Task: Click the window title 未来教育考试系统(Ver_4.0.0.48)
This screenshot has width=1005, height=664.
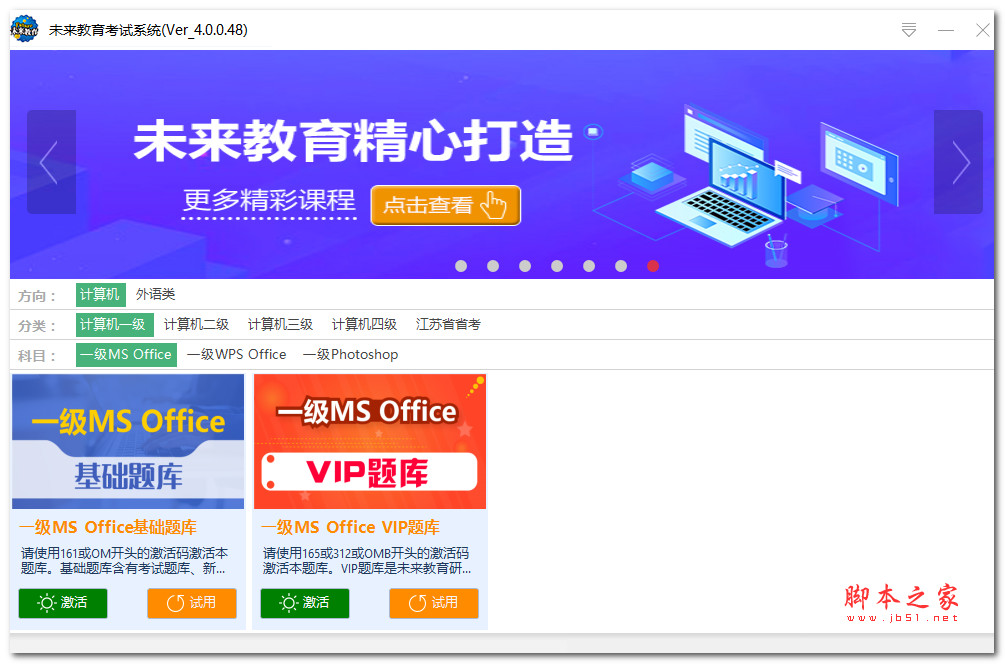Action: click(148, 30)
